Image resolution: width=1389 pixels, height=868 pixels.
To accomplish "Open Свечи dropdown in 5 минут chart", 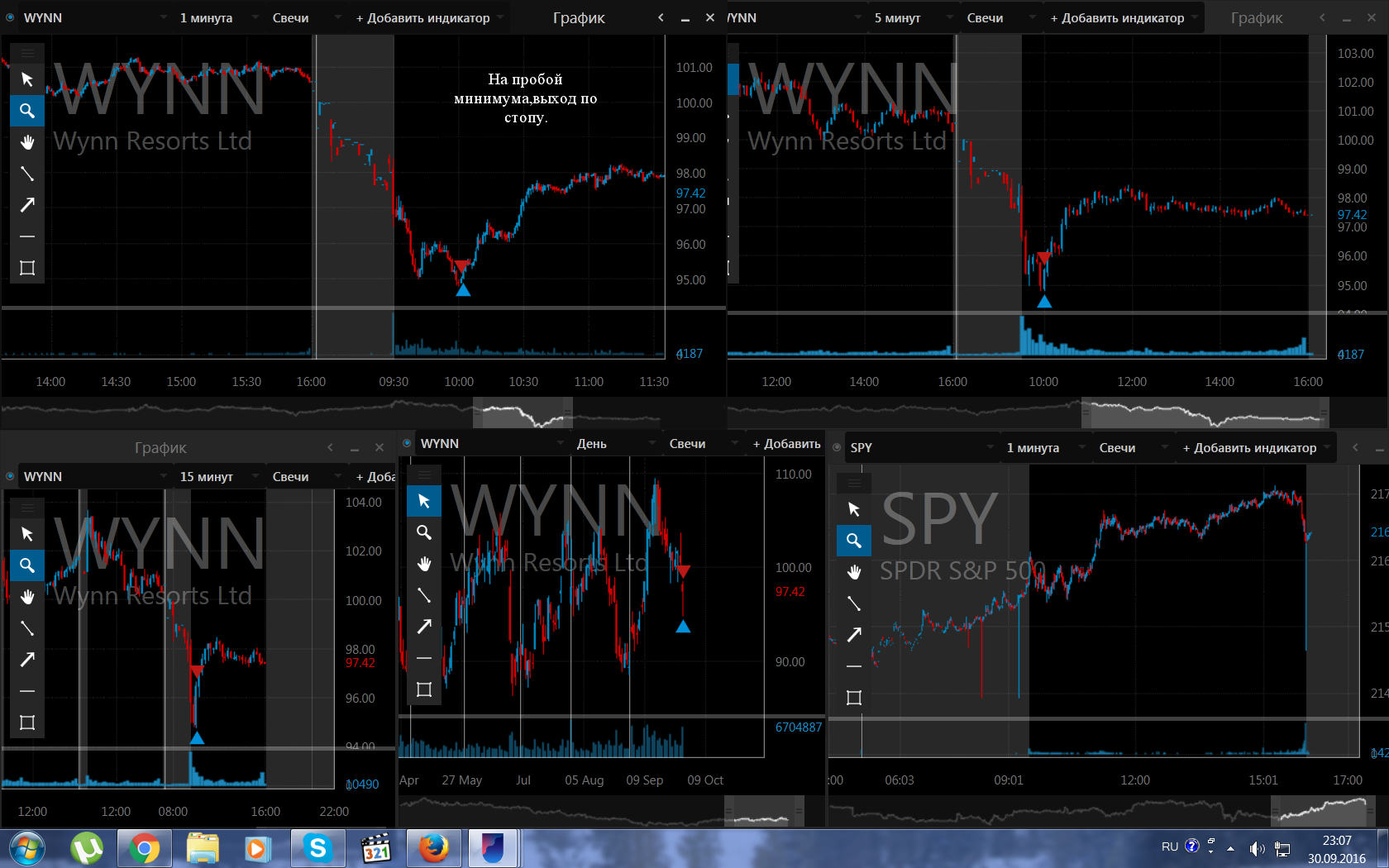I will click(x=1000, y=17).
